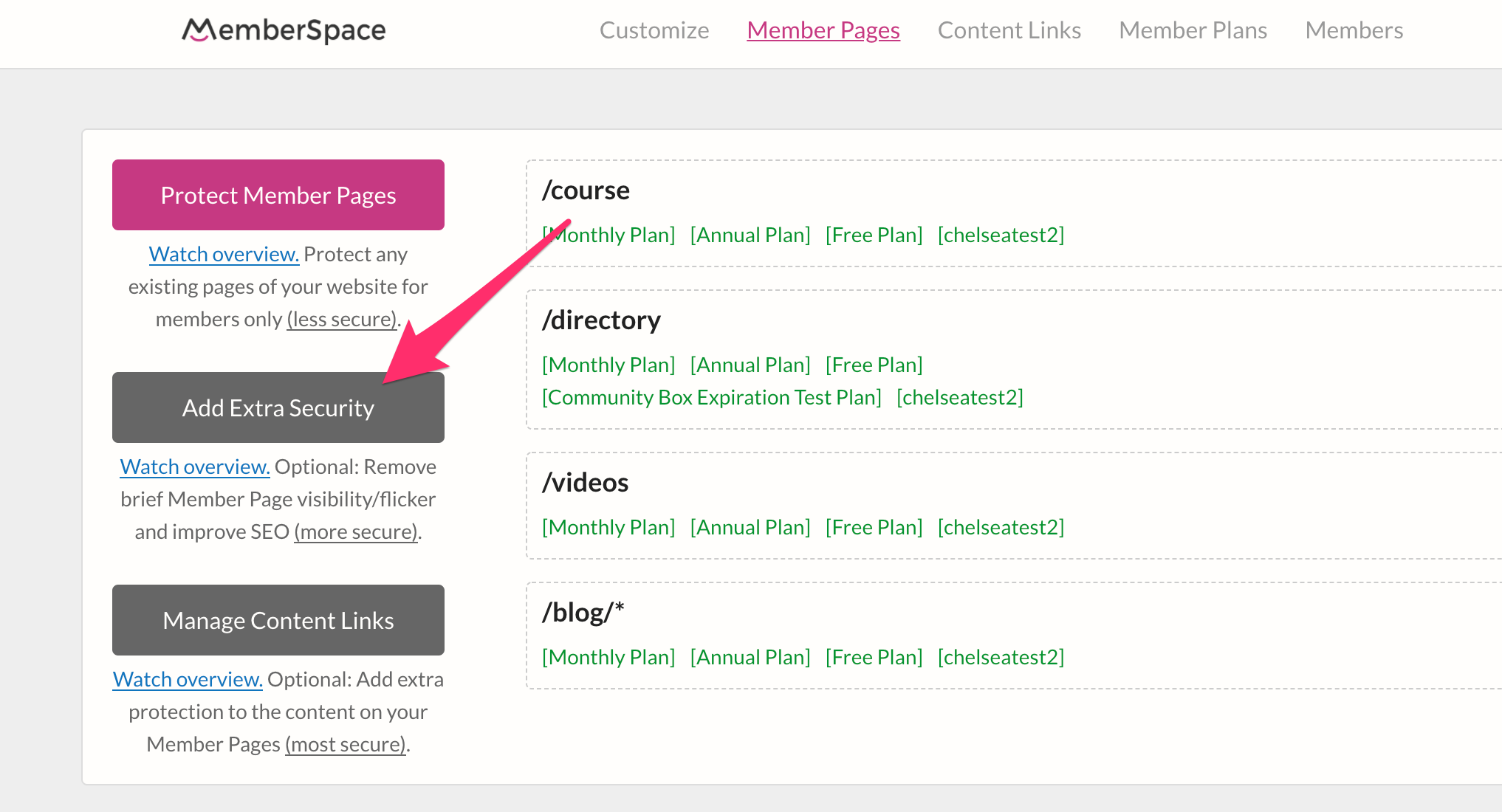The image size is (1502, 812).
Task: Select the Member Pages tab
Action: tap(823, 30)
